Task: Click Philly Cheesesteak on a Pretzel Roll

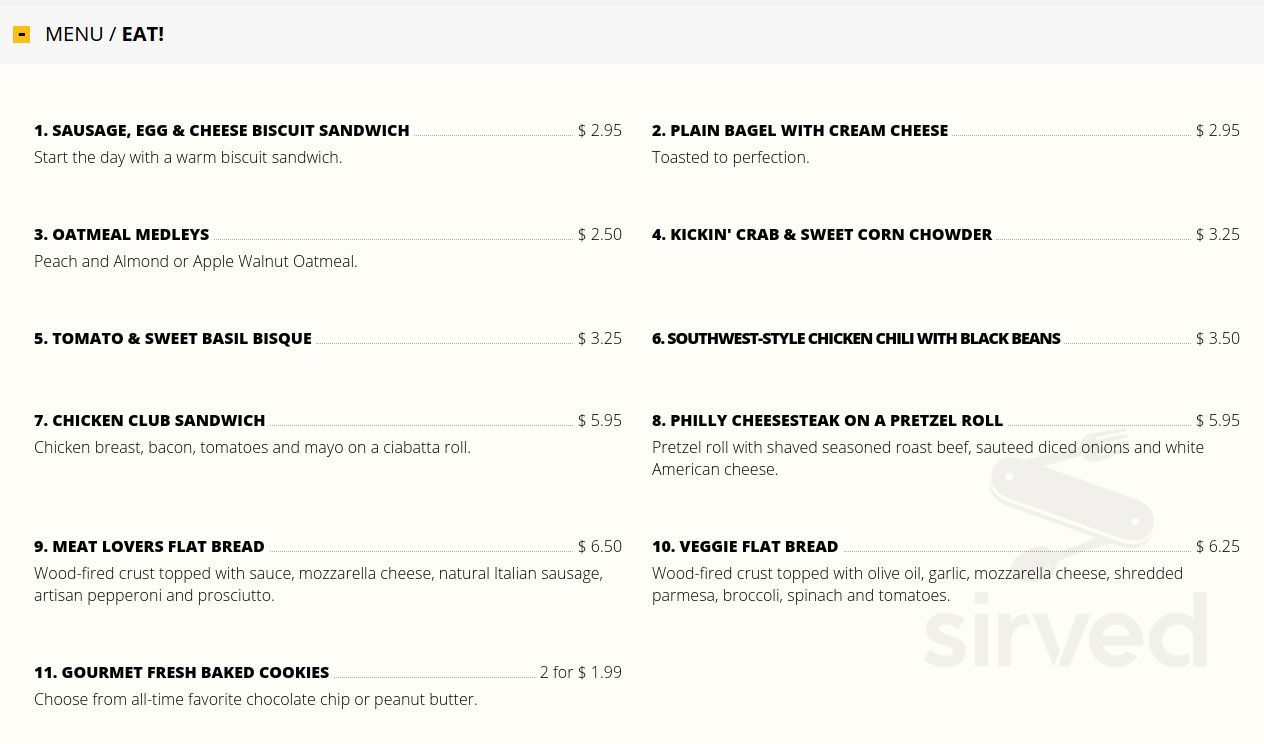Action: coord(827,420)
